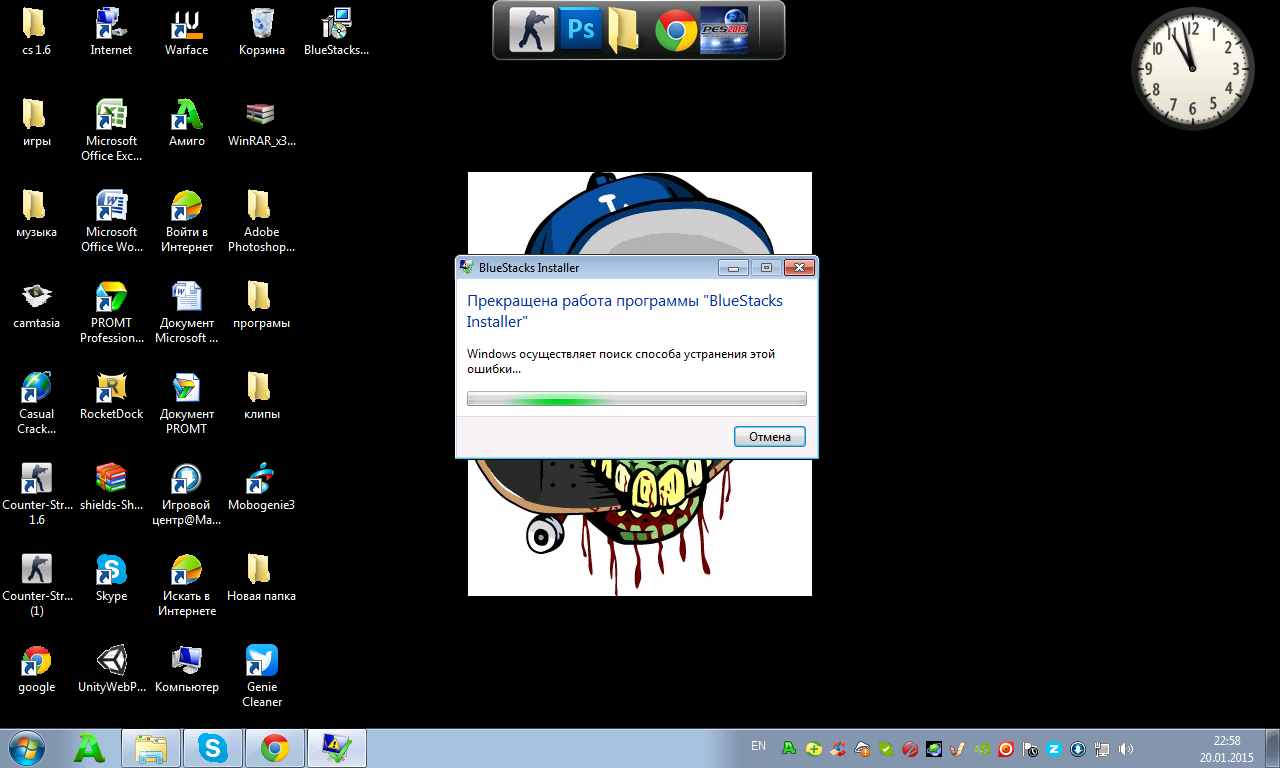Select the игры folder on desktop

(x=36, y=123)
